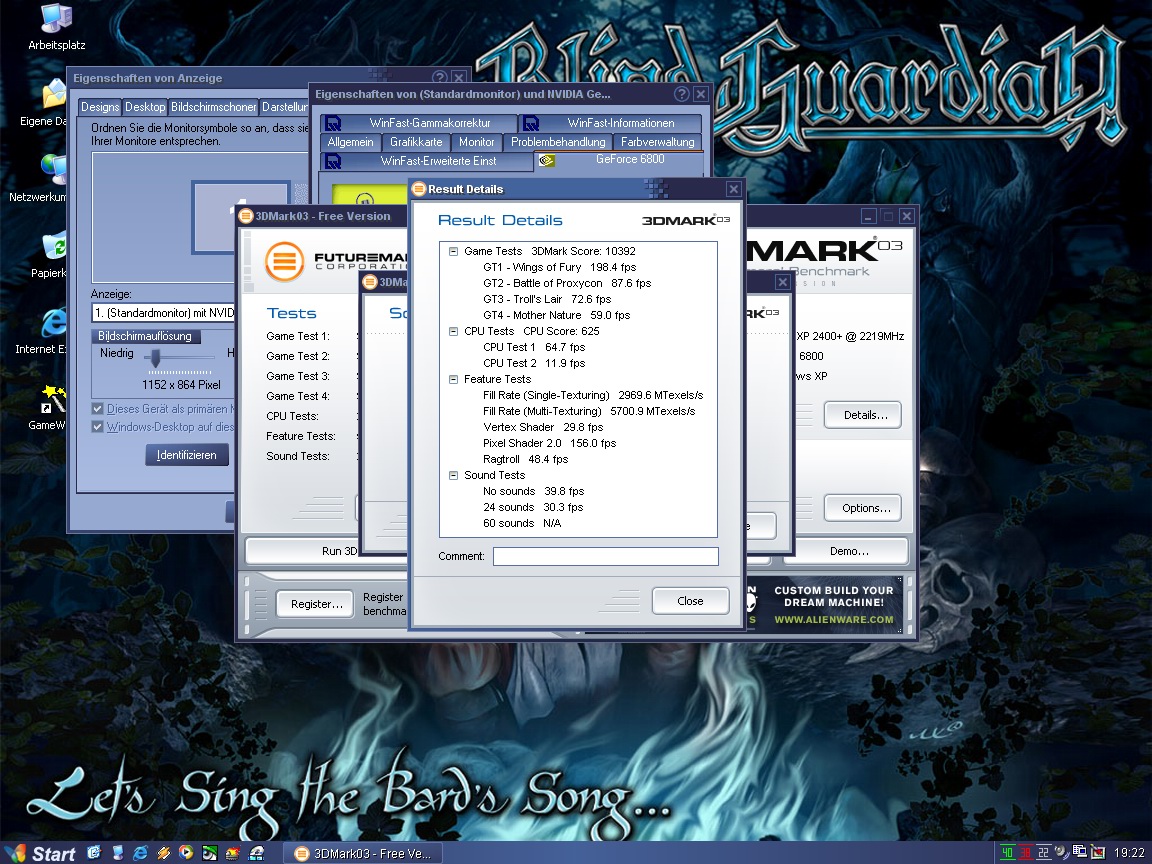Viewport: 1152px width, 864px height.
Task: Click the 3DMark03 taskbar button
Action: click(x=363, y=853)
